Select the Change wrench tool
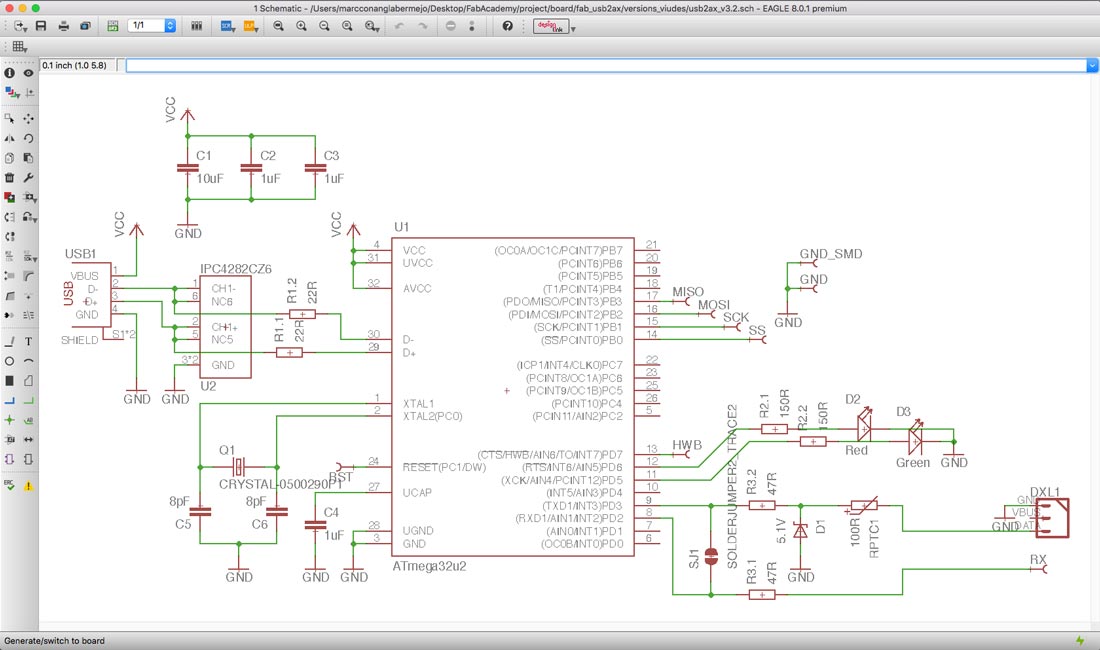The image size is (1100, 650). pyautogui.click(x=29, y=177)
